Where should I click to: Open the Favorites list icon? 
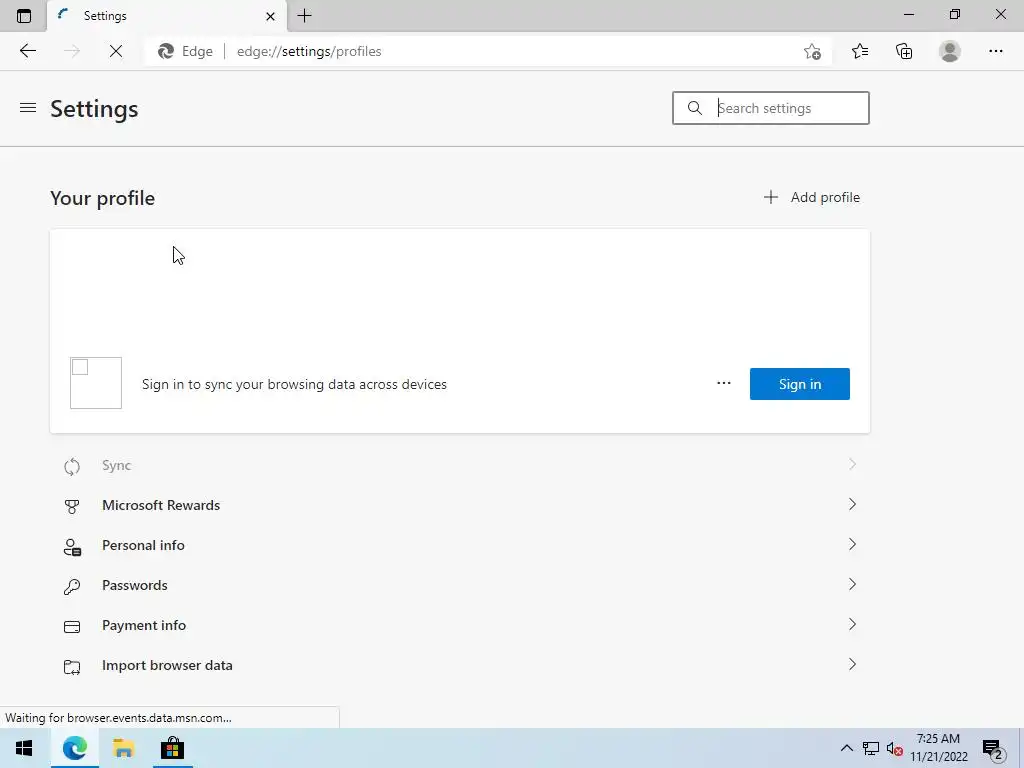(x=859, y=51)
